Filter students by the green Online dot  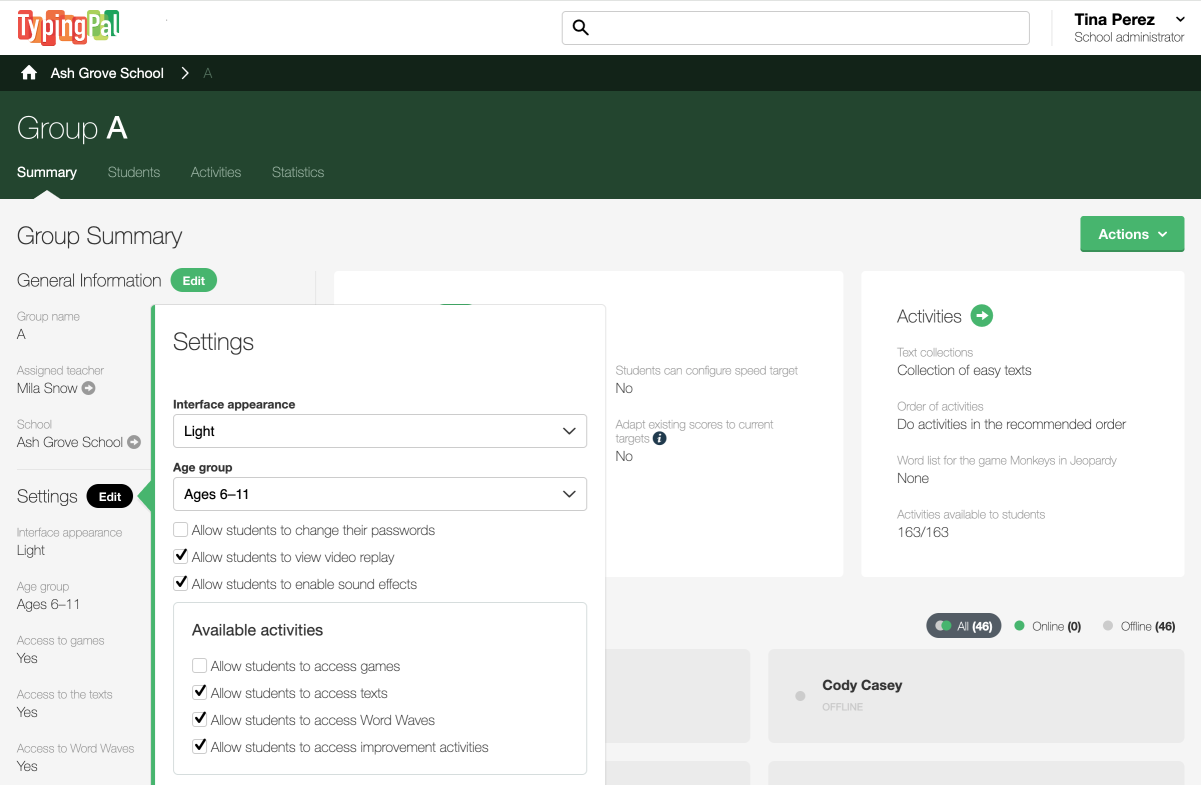1020,626
